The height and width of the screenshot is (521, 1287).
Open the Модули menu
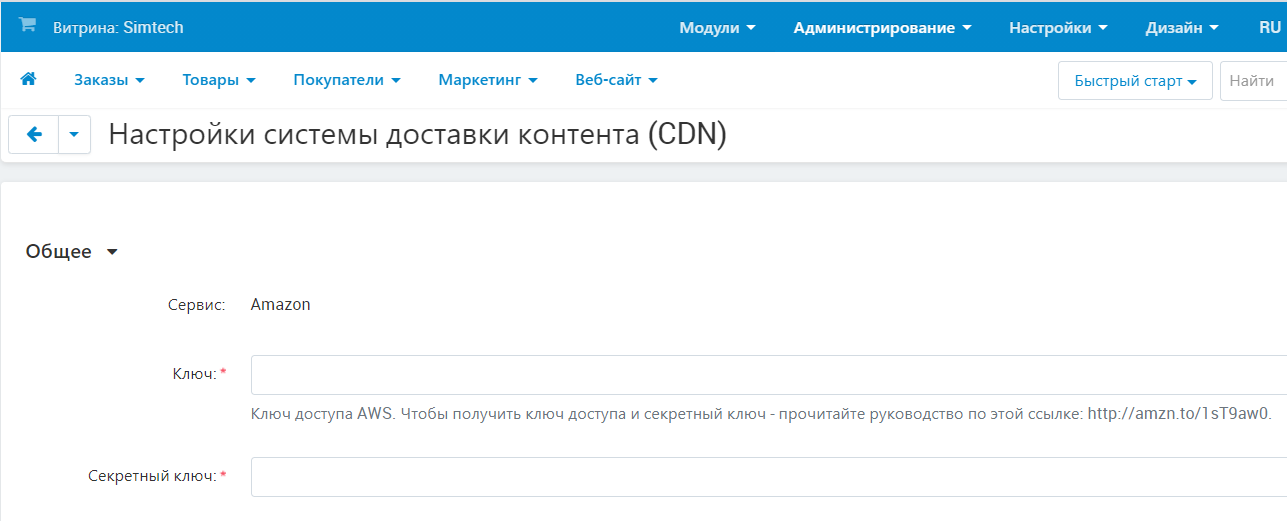pos(716,28)
